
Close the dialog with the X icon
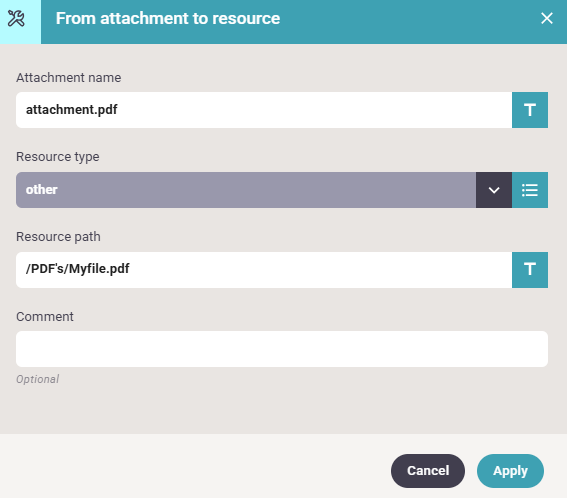(x=547, y=18)
